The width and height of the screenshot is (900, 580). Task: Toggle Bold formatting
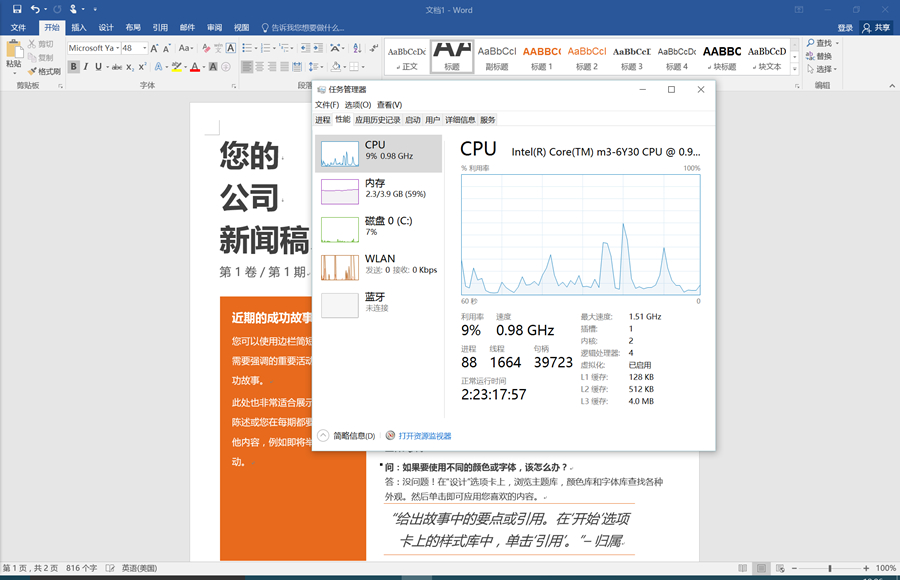pos(73,67)
